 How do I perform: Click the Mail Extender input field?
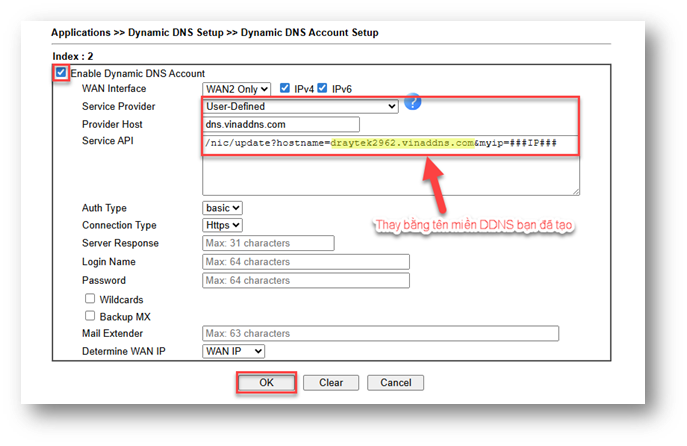(380, 333)
